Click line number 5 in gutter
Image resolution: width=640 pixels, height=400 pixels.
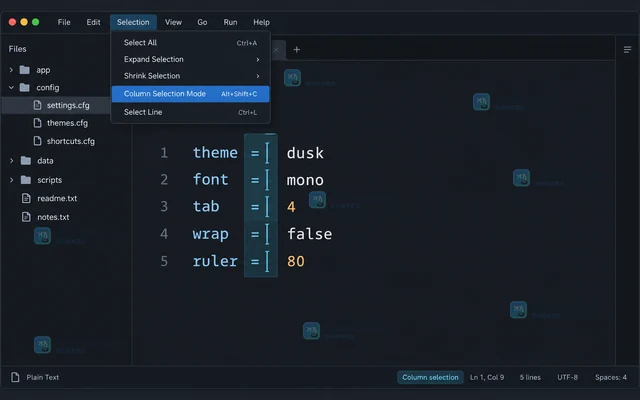tap(164, 261)
